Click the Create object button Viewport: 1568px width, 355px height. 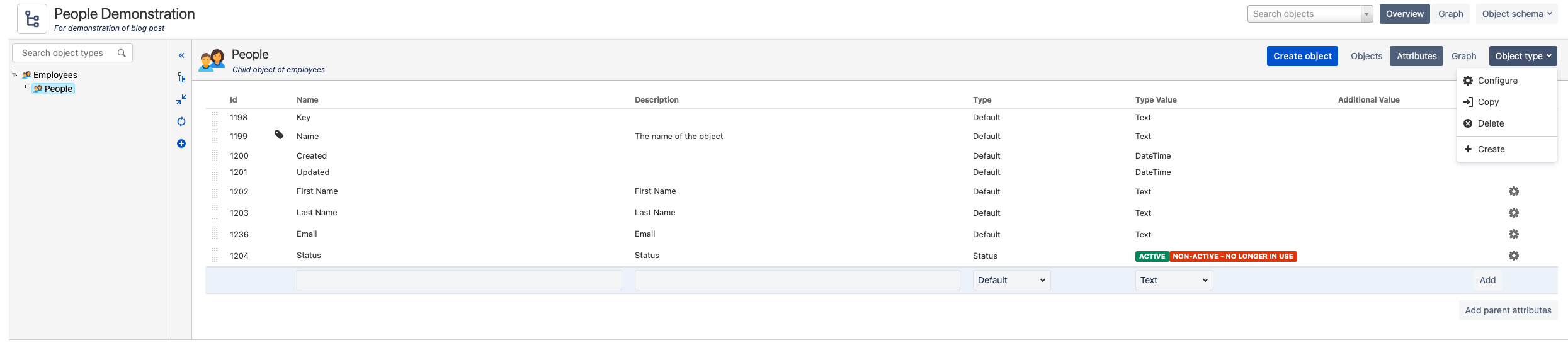click(1302, 56)
